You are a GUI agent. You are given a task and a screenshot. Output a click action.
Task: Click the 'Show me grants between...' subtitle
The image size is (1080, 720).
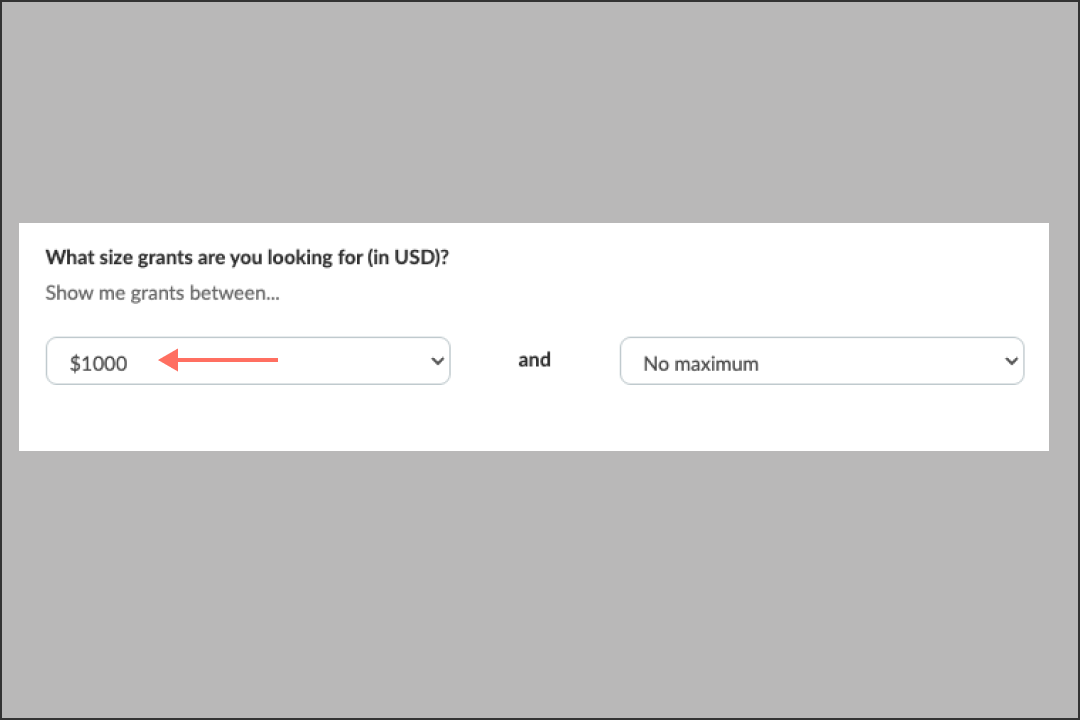point(162,293)
